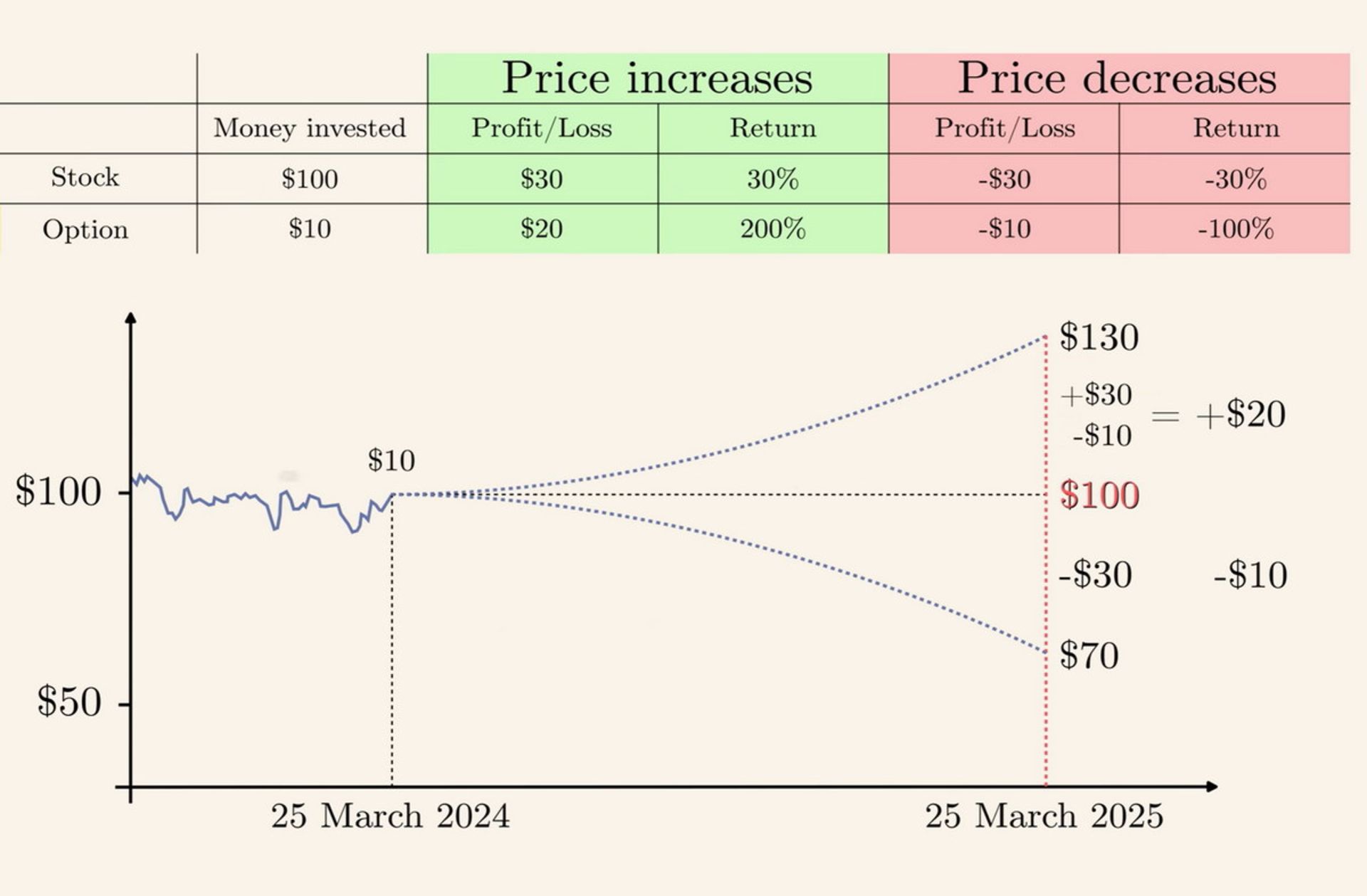
Task: Select the "Money invested" column header
Action: [x=310, y=128]
